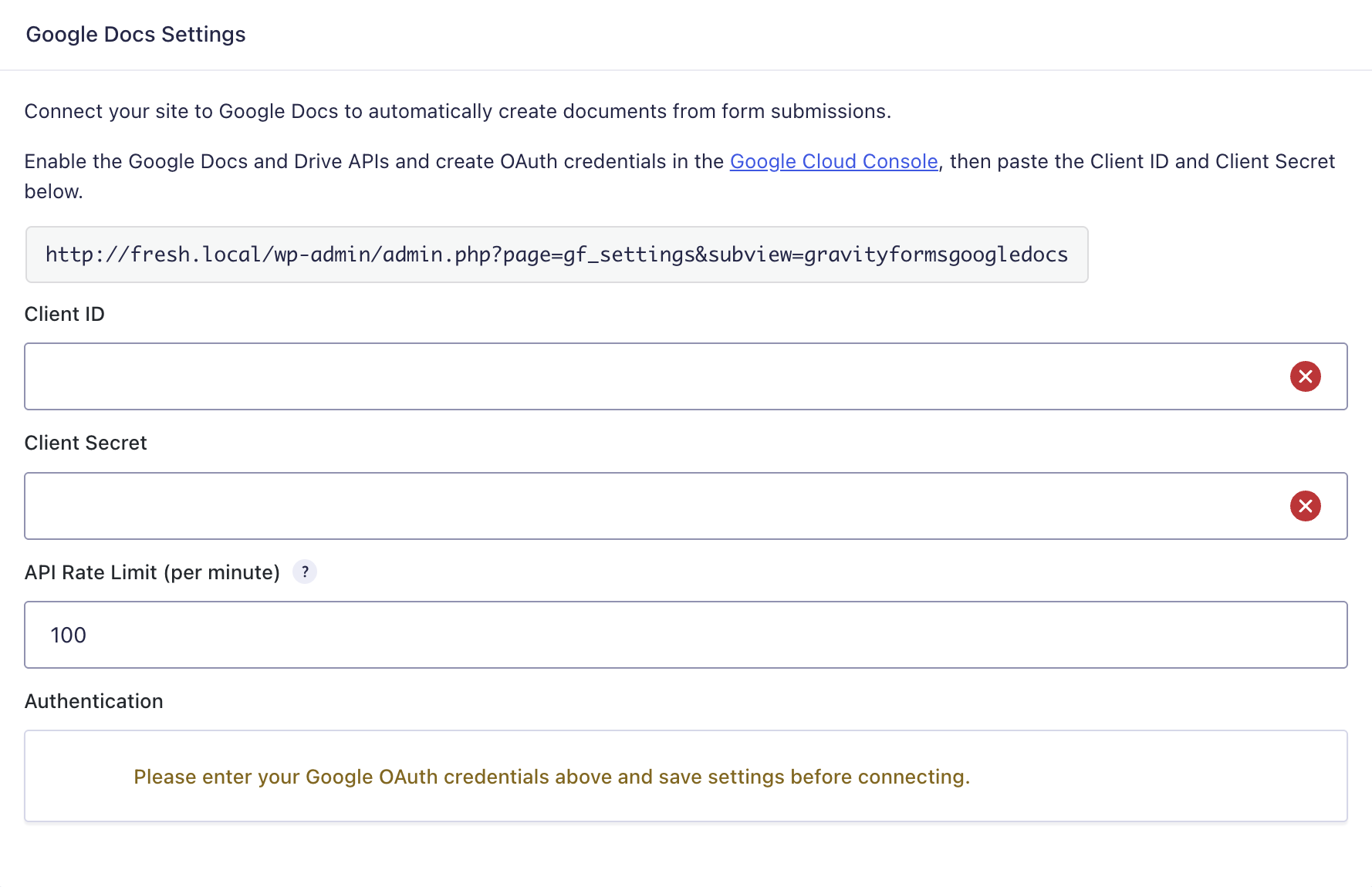Screen dimensions: 1372x887
Task: Click 'gravityformsgoogledocs' in the redirect URL
Action: point(936,255)
